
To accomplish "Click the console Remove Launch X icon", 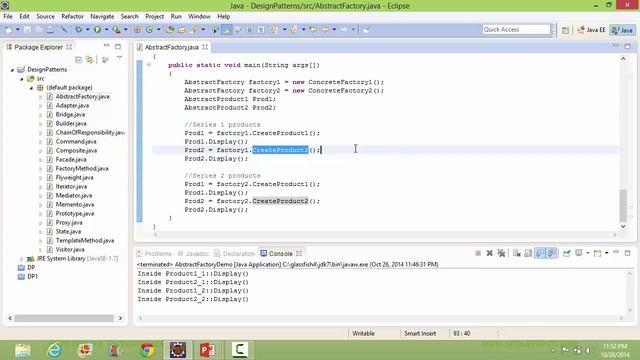I will tap(490, 253).
